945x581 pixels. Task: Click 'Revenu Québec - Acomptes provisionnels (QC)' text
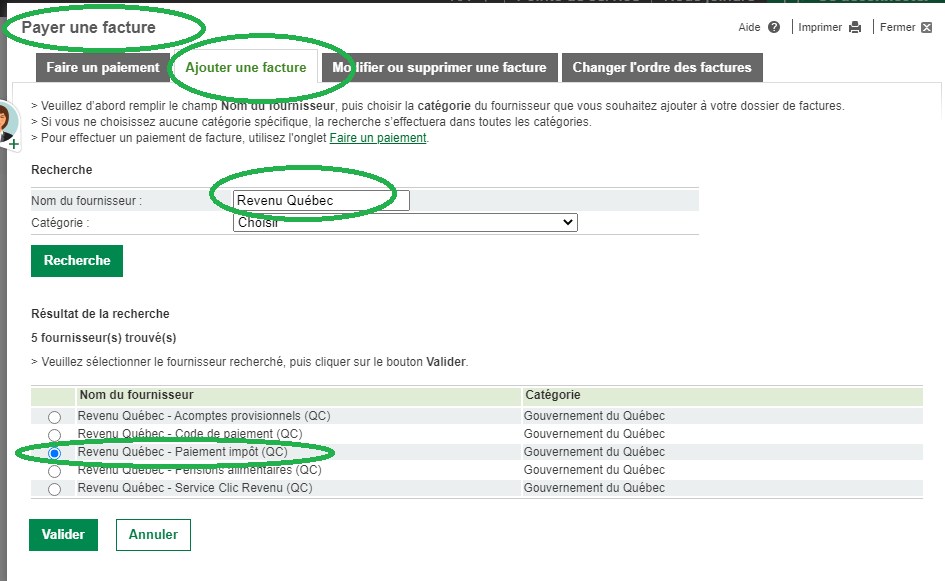(x=204, y=416)
